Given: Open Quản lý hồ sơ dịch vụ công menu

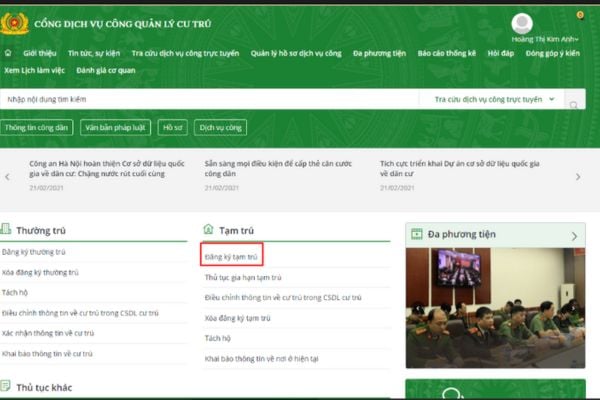Looking at the screenshot, I should coord(295,52).
